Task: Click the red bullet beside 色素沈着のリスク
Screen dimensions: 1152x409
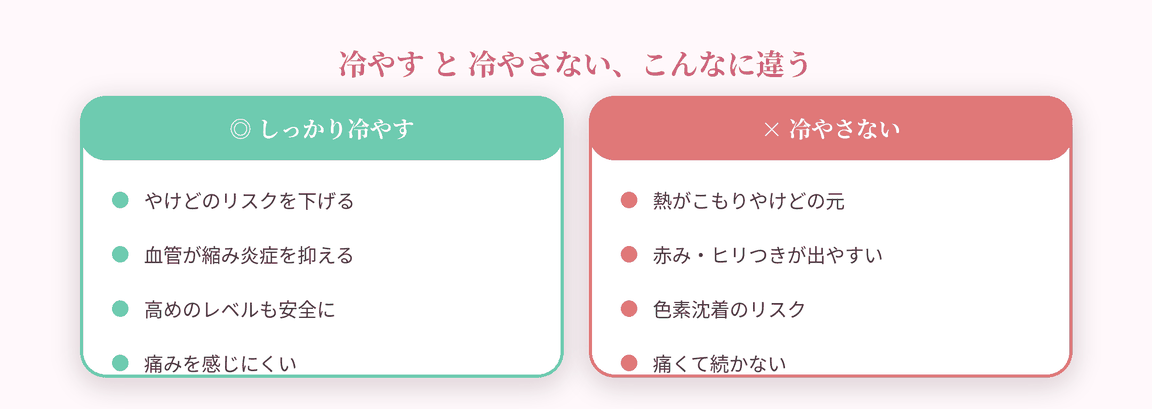Action: click(628, 308)
